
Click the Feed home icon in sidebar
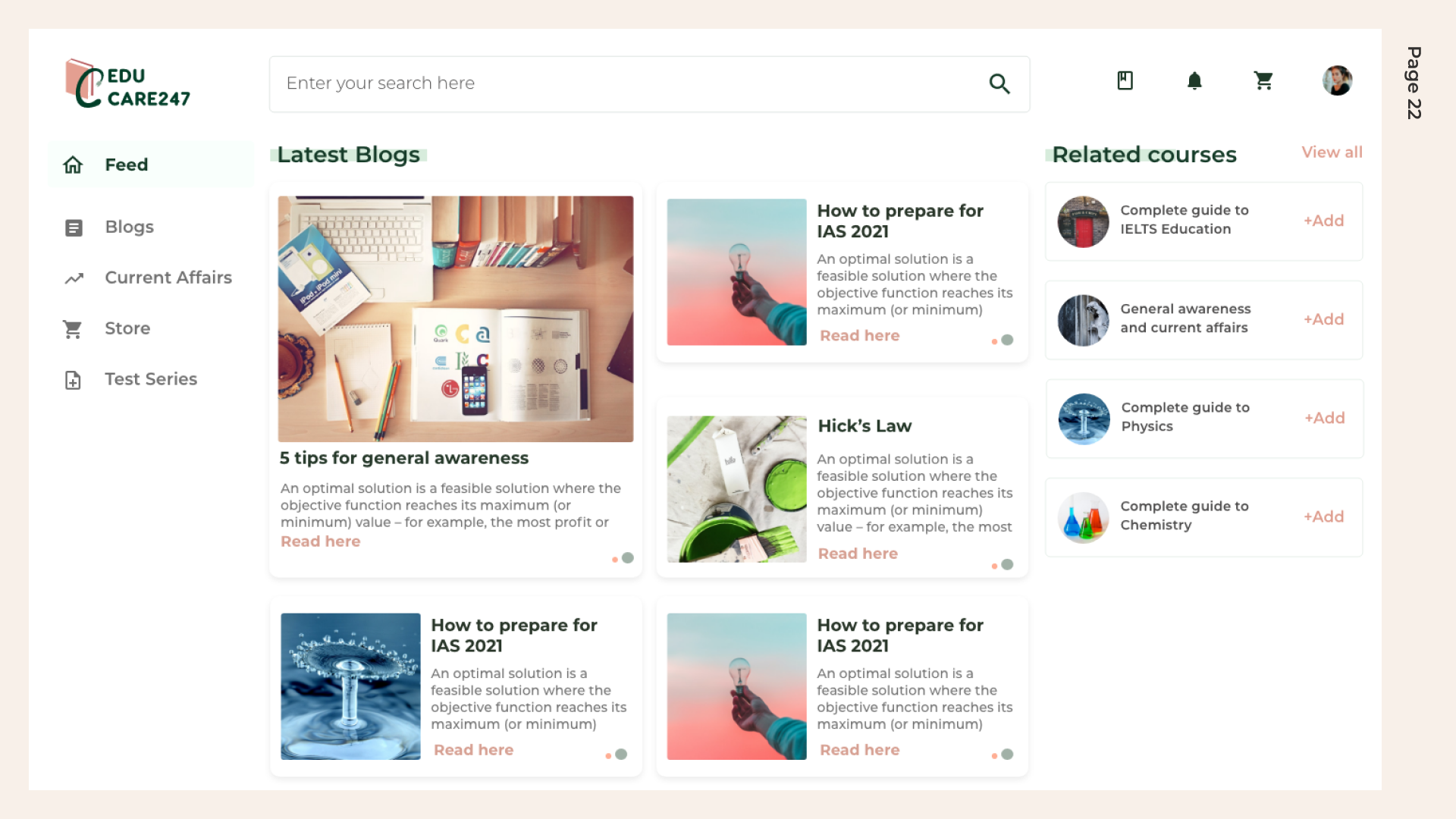pos(73,165)
